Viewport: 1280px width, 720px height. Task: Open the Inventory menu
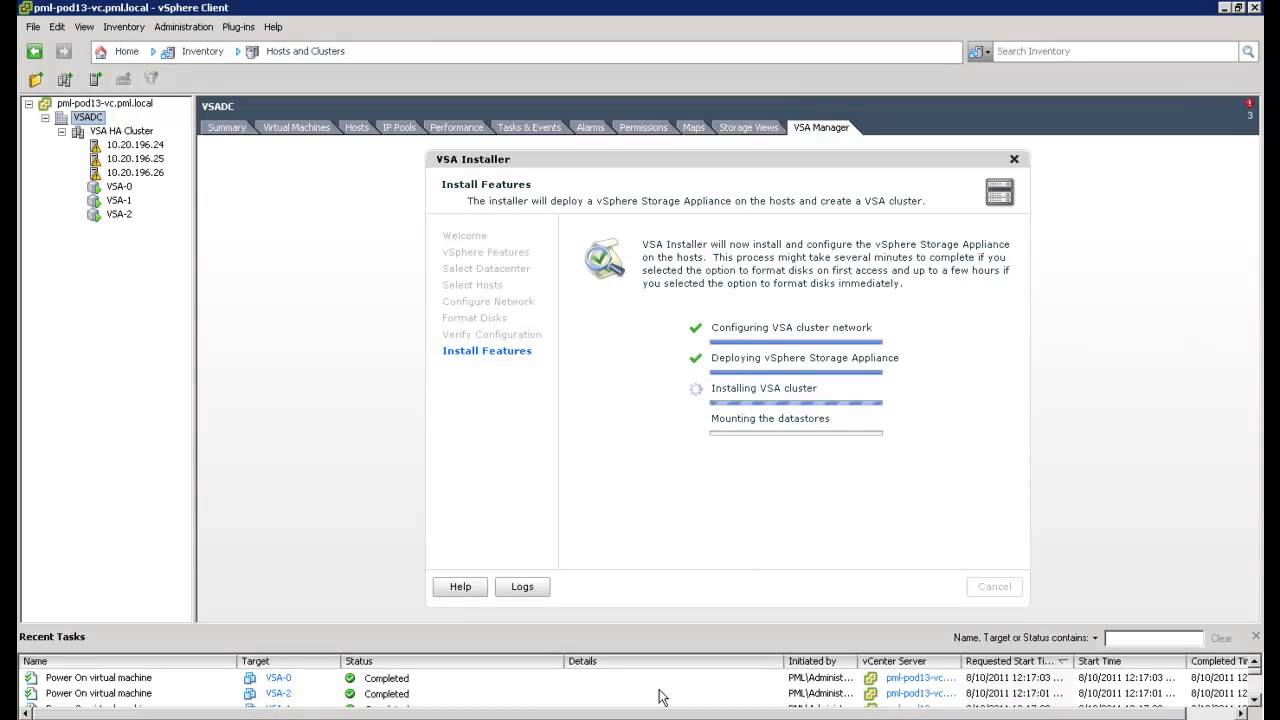click(124, 27)
